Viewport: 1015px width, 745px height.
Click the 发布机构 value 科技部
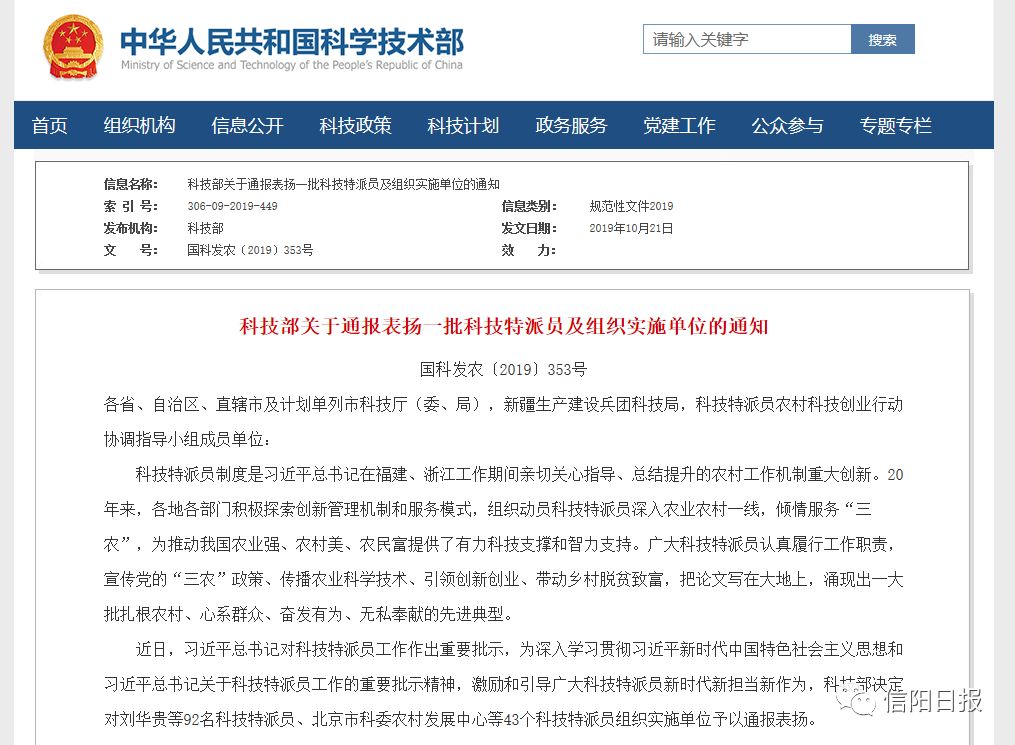click(x=205, y=228)
